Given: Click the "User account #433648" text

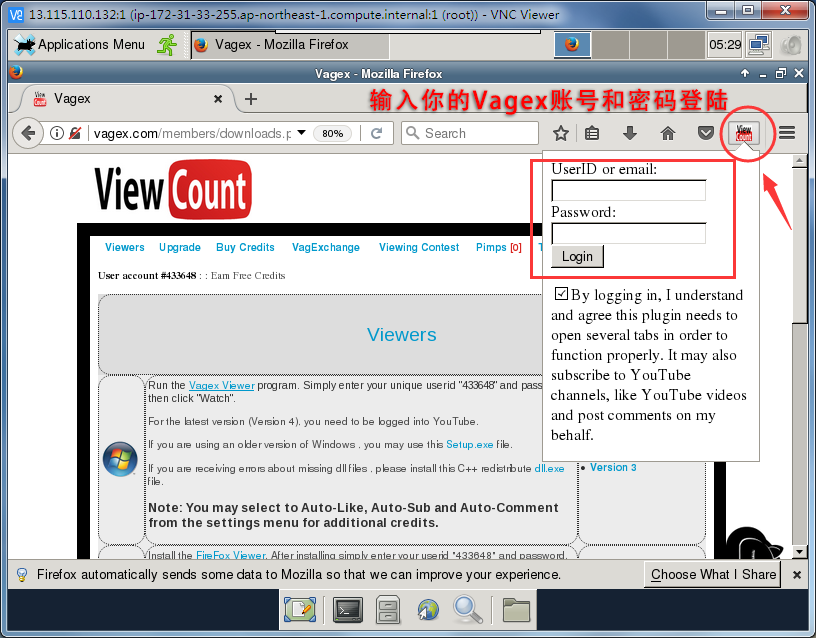Looking at the screenshot, I should [x=147, y=275].
